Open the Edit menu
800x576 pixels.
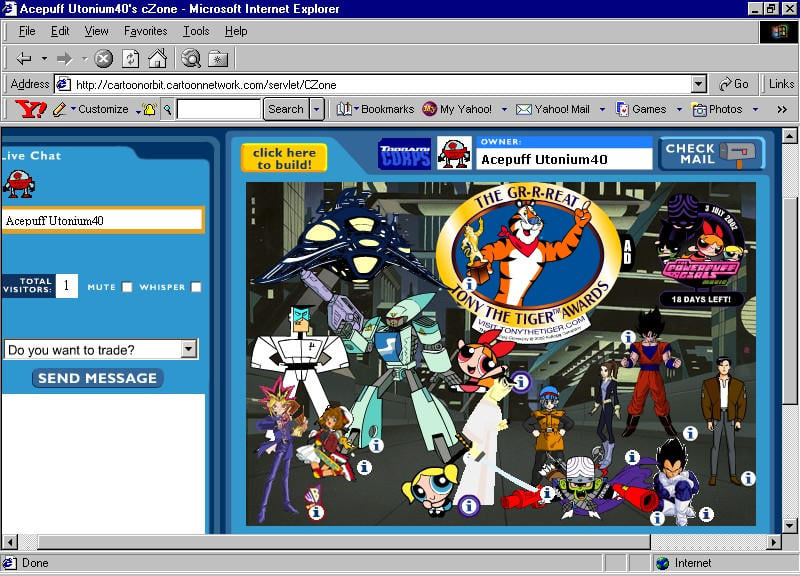pyautogui.click(x=60, y=31)
